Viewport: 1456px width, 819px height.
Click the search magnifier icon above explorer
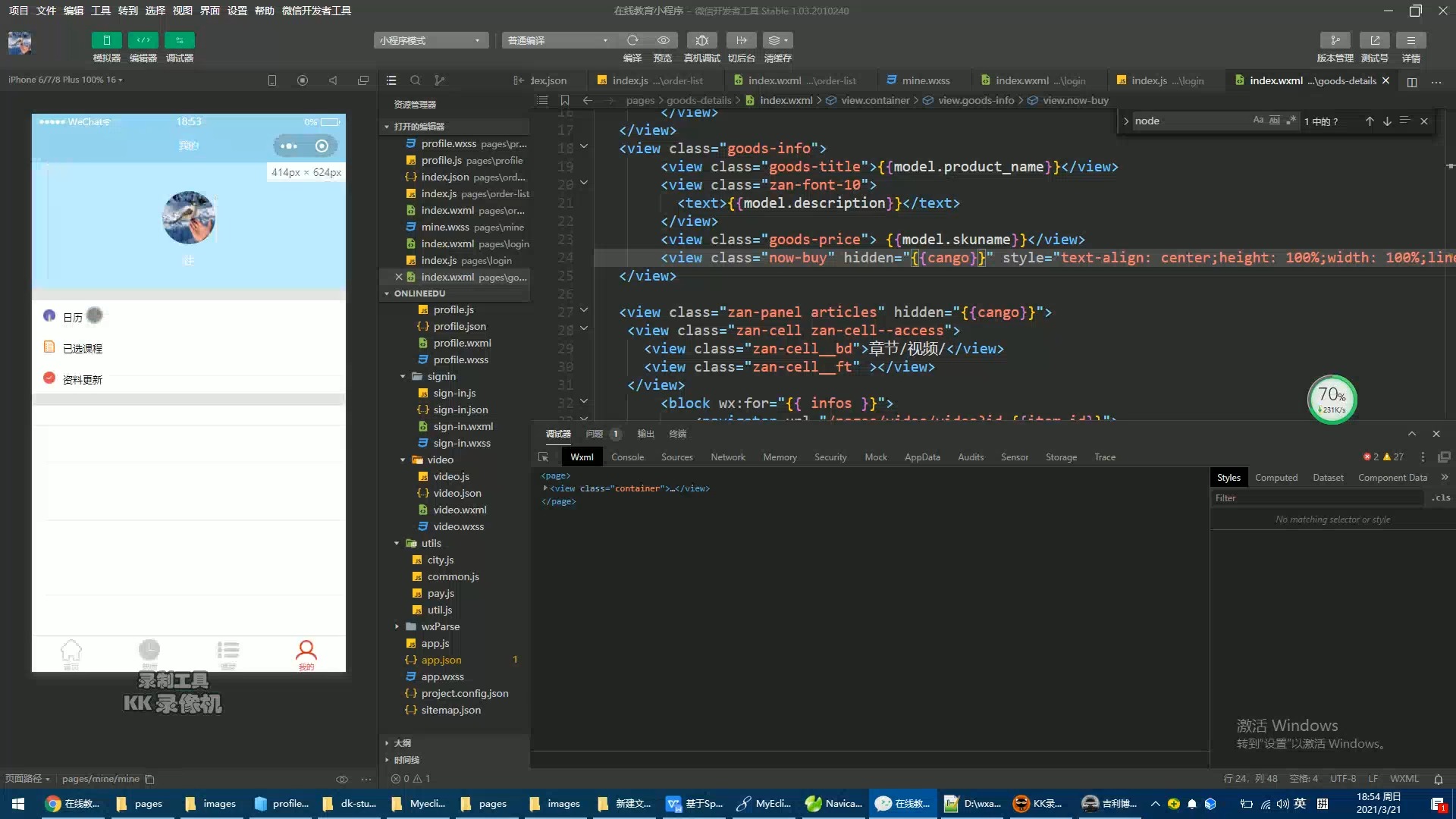(x=415, y=80)
